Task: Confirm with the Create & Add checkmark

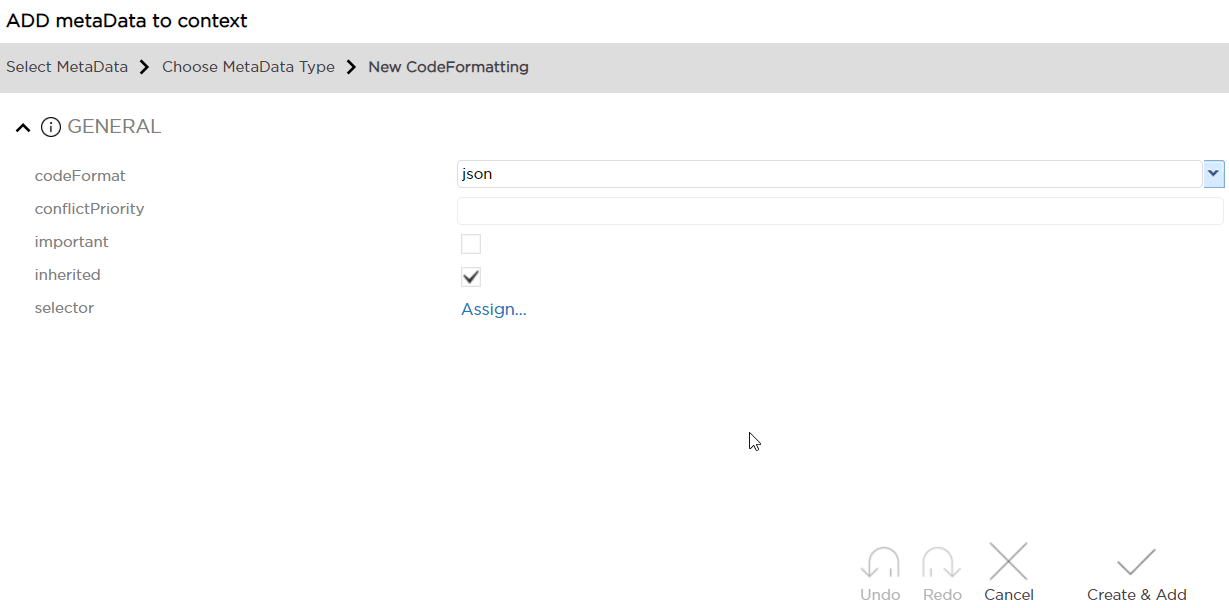Action: click(x=1136, y=563)
